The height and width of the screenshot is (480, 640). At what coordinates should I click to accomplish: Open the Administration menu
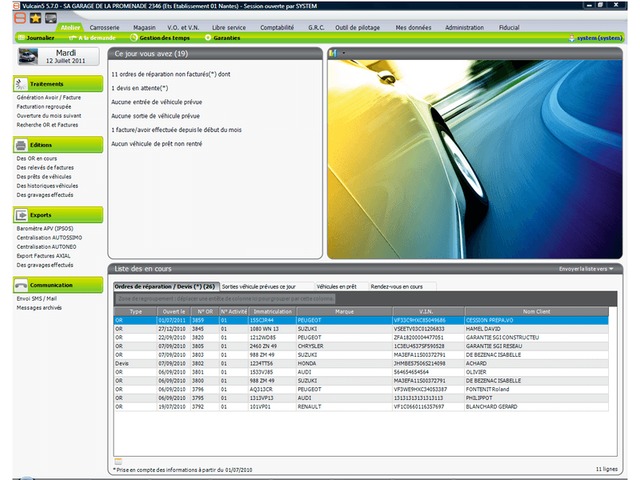464,27
